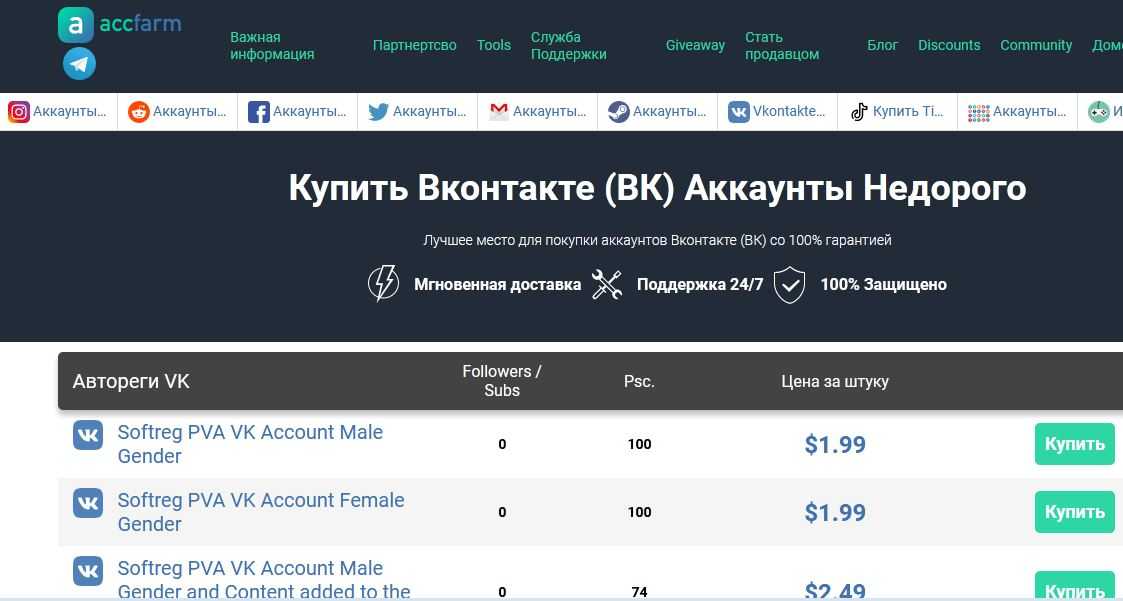Buy the Softreg Female Gender account
Screen dimensions: 1123x601
click(1075, 512)
